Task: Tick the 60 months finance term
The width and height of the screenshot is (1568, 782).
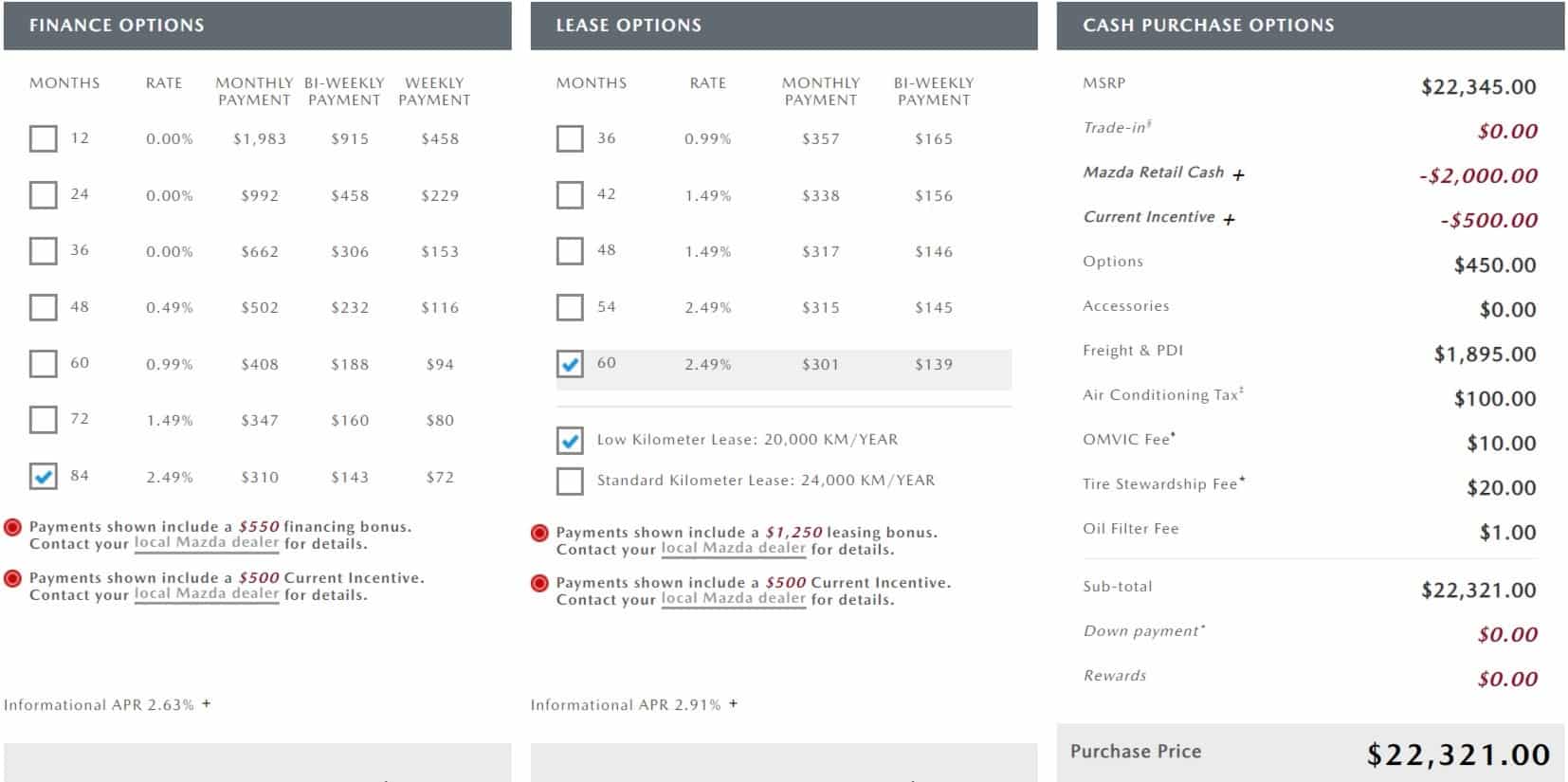Action: click(x=44, y=364)
